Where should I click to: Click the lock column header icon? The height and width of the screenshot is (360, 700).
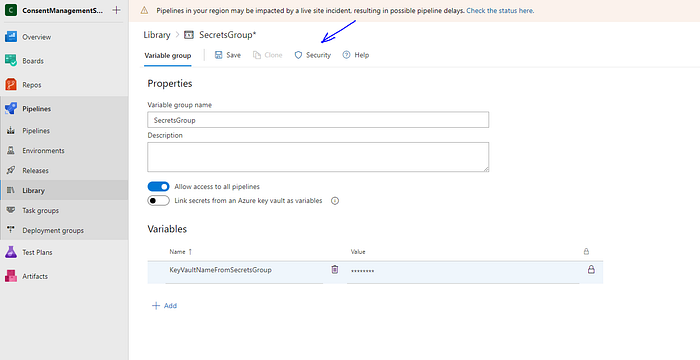tap(586, 251)
